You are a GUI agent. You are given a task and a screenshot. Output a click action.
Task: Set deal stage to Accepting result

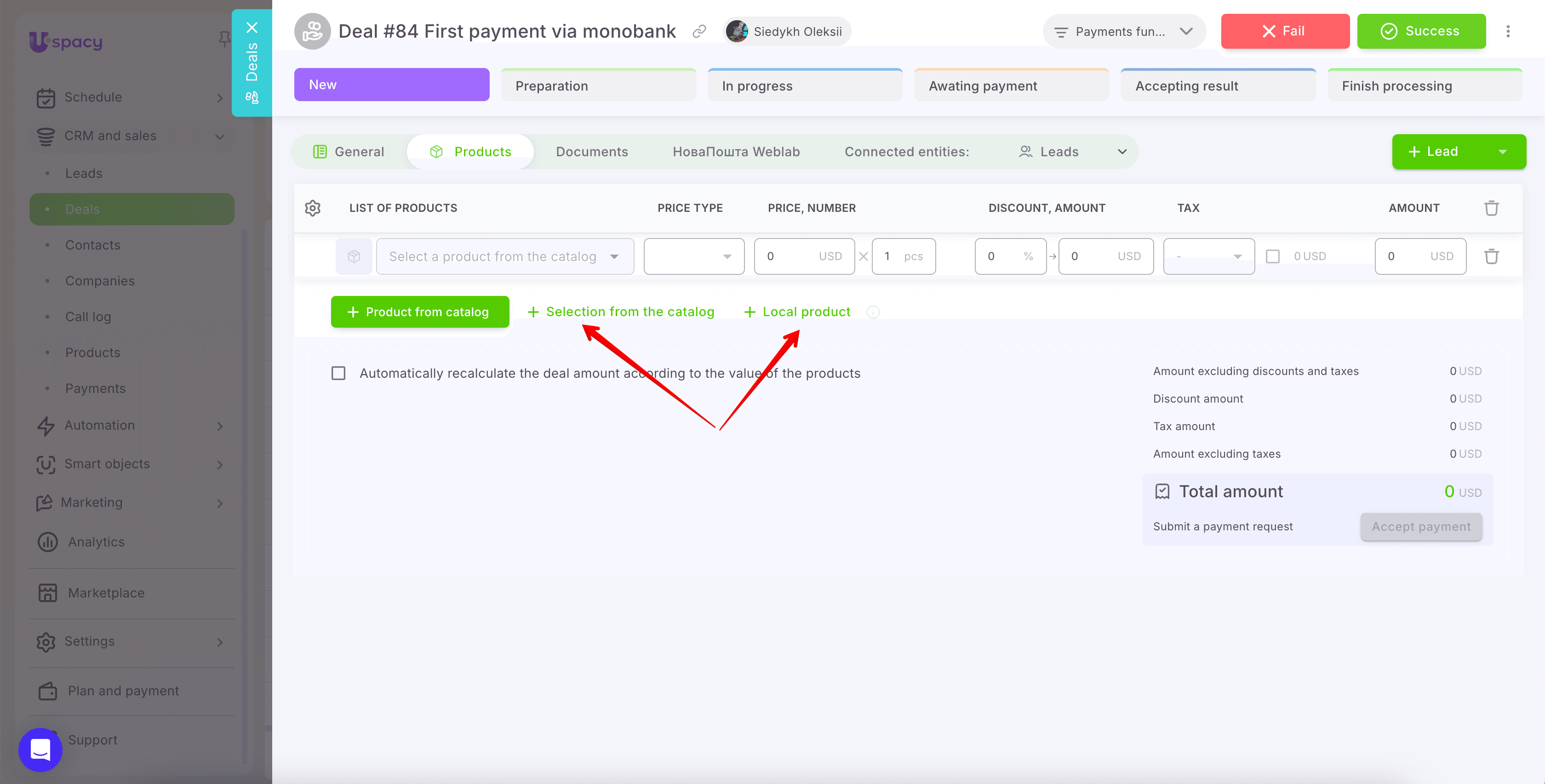click(x=1218, y=85)
